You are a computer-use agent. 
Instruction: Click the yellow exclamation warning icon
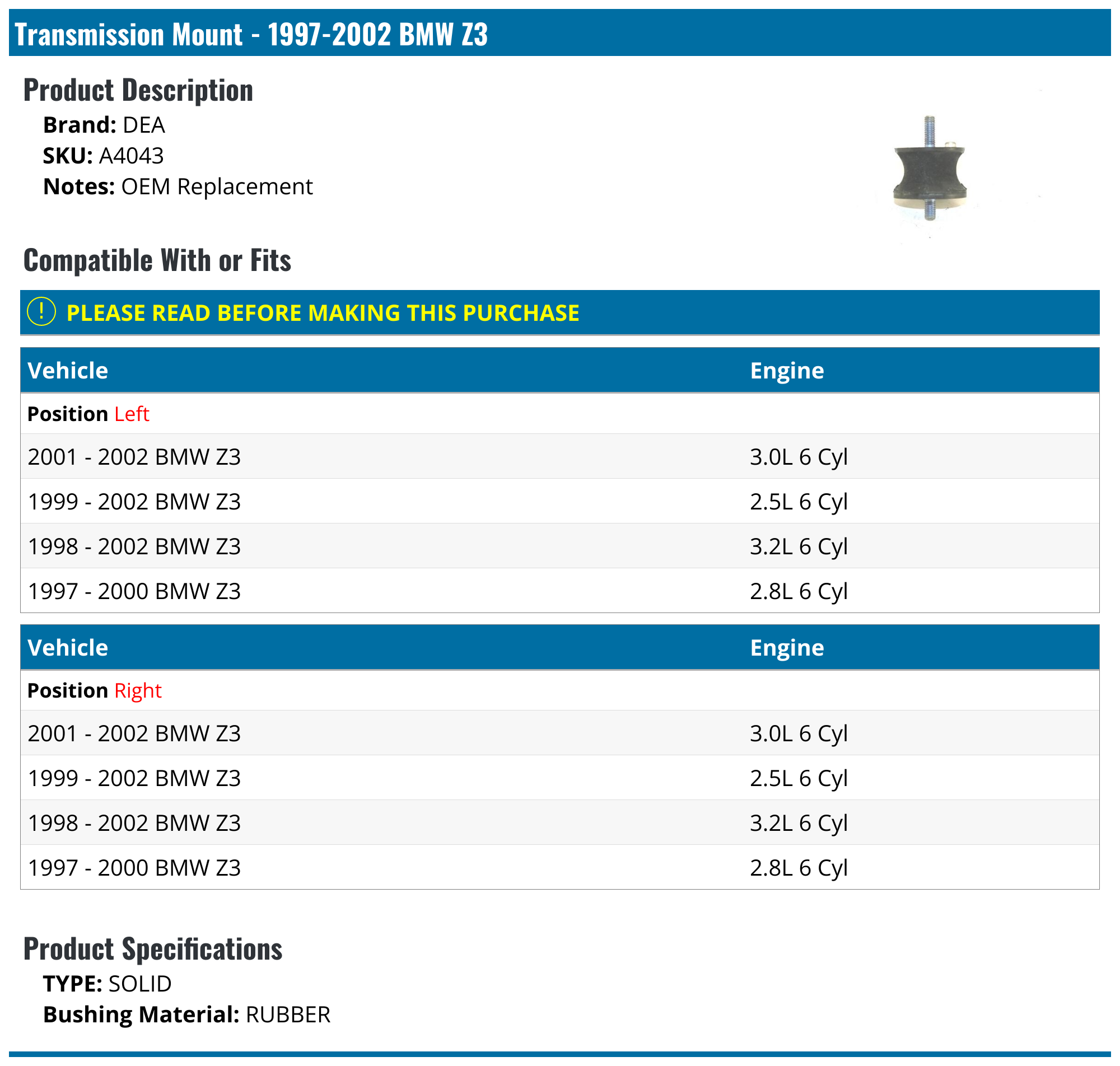click(41, 311)
